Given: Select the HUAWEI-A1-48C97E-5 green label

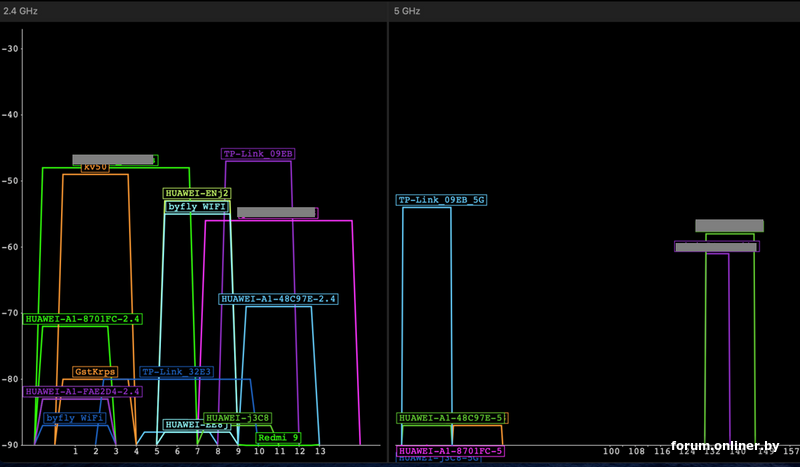Looking at the screenshot, I should 452,418.
